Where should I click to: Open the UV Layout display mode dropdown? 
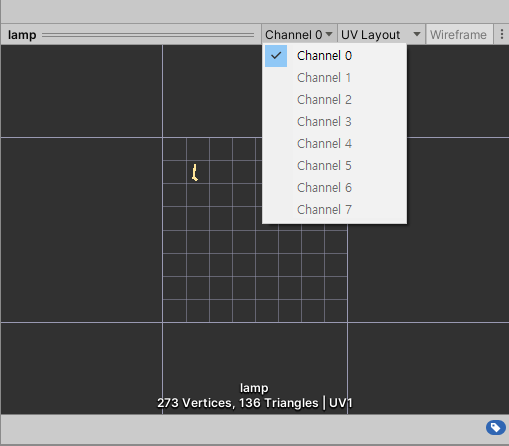[381, 34]
